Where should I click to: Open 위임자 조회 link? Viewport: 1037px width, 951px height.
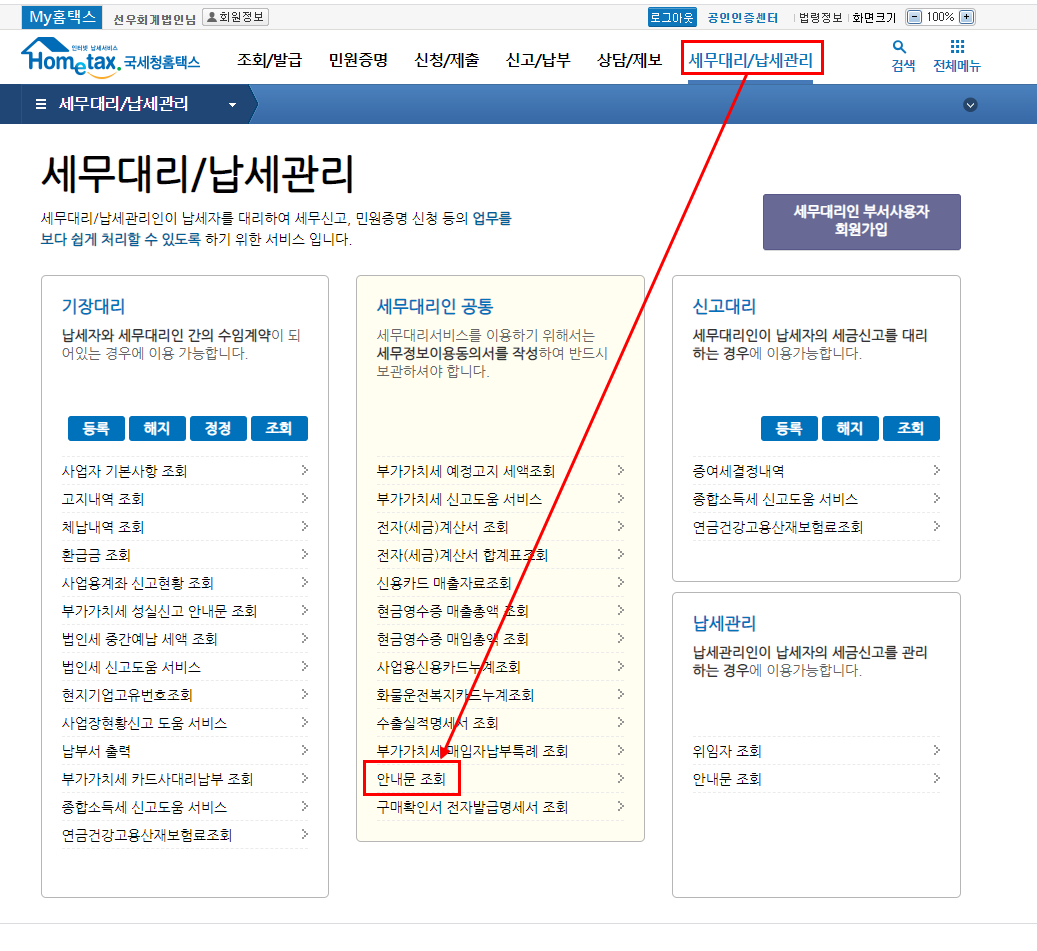point(727,751)
